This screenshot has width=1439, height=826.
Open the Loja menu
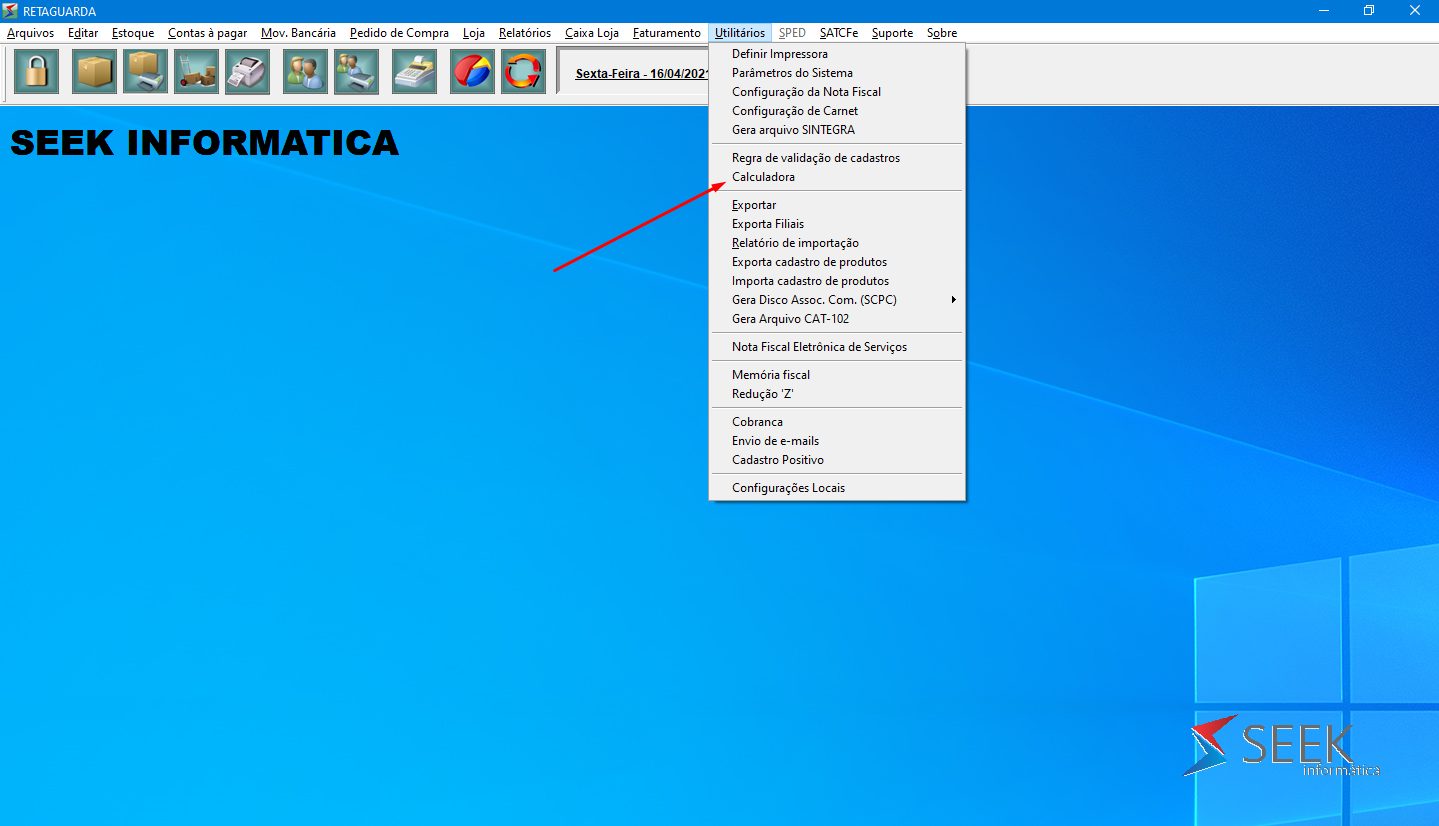(474, 33)
